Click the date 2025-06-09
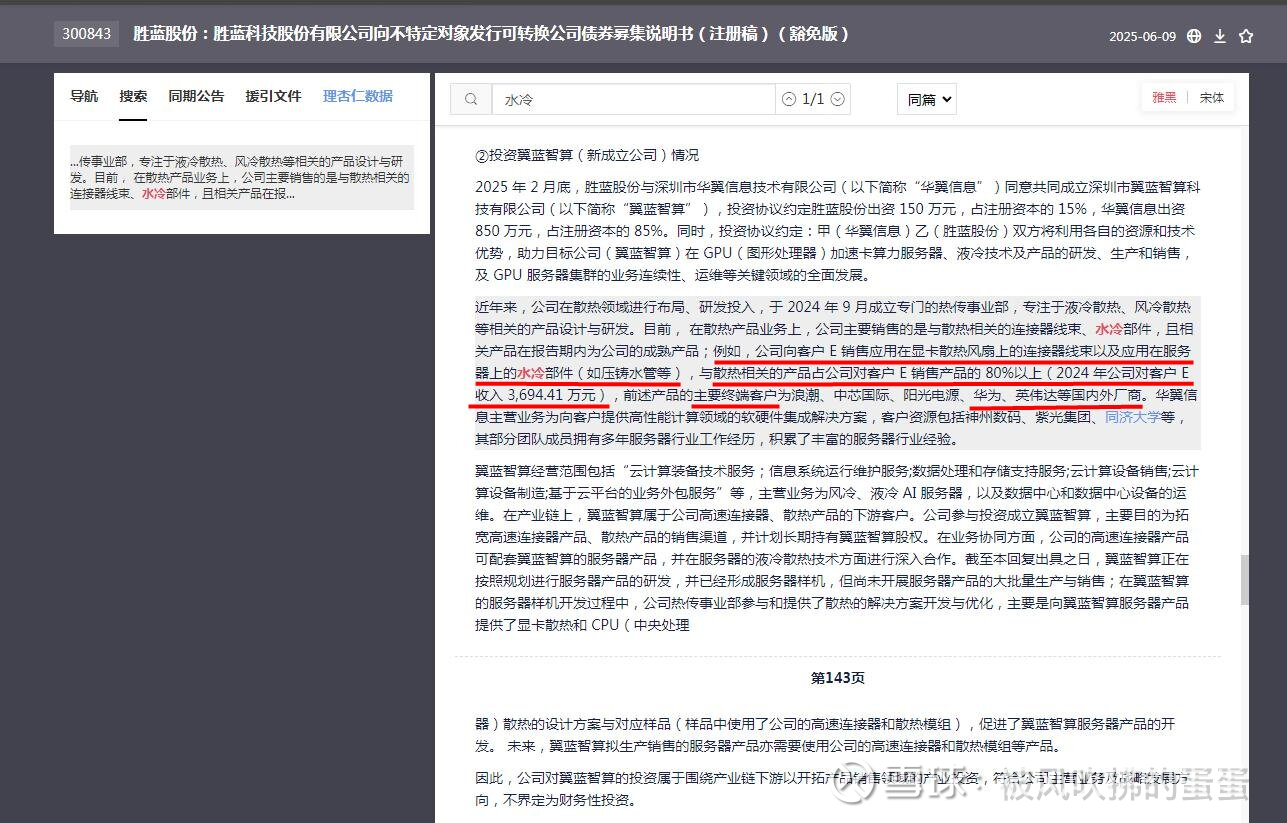 point(1142,37)
